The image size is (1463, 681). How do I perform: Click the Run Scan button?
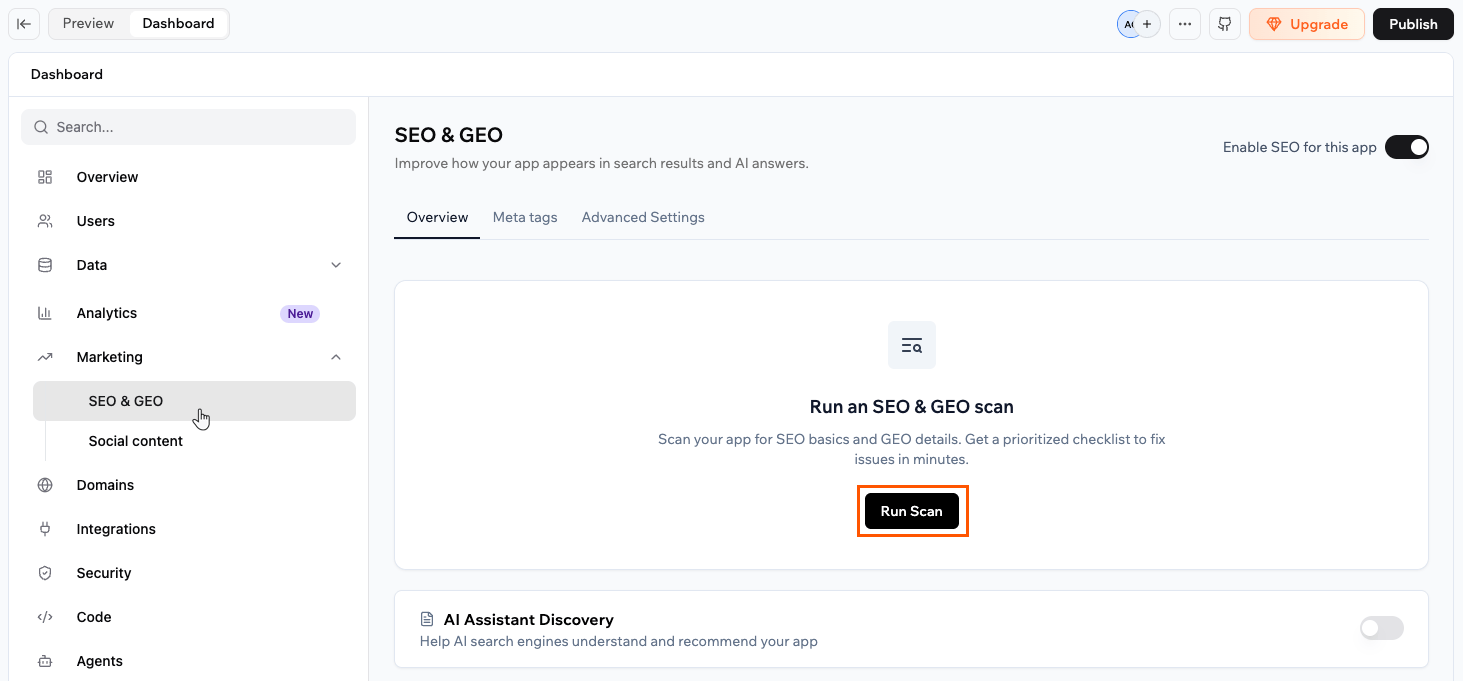point(912,511)
